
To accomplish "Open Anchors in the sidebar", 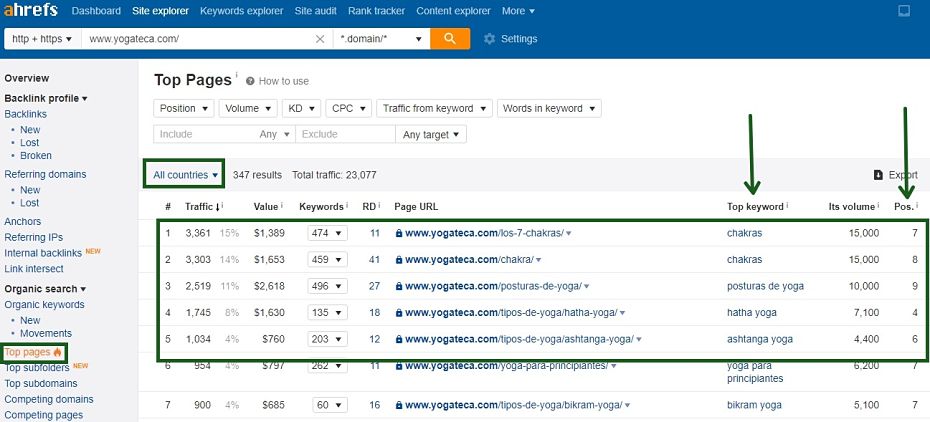I will [23, 221].
